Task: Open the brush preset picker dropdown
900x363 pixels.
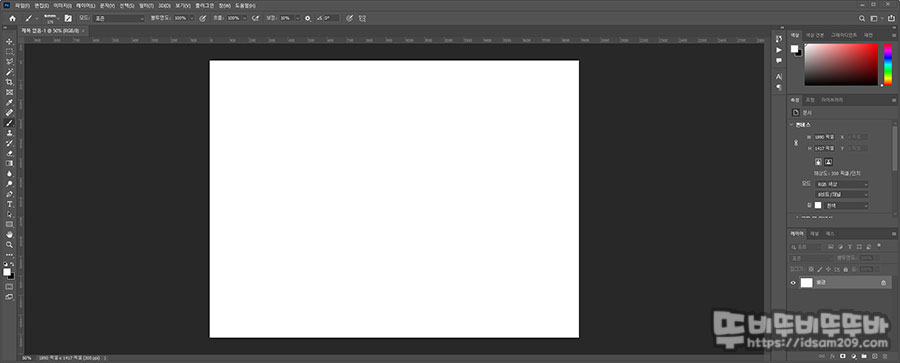Action: coord(53,18)
